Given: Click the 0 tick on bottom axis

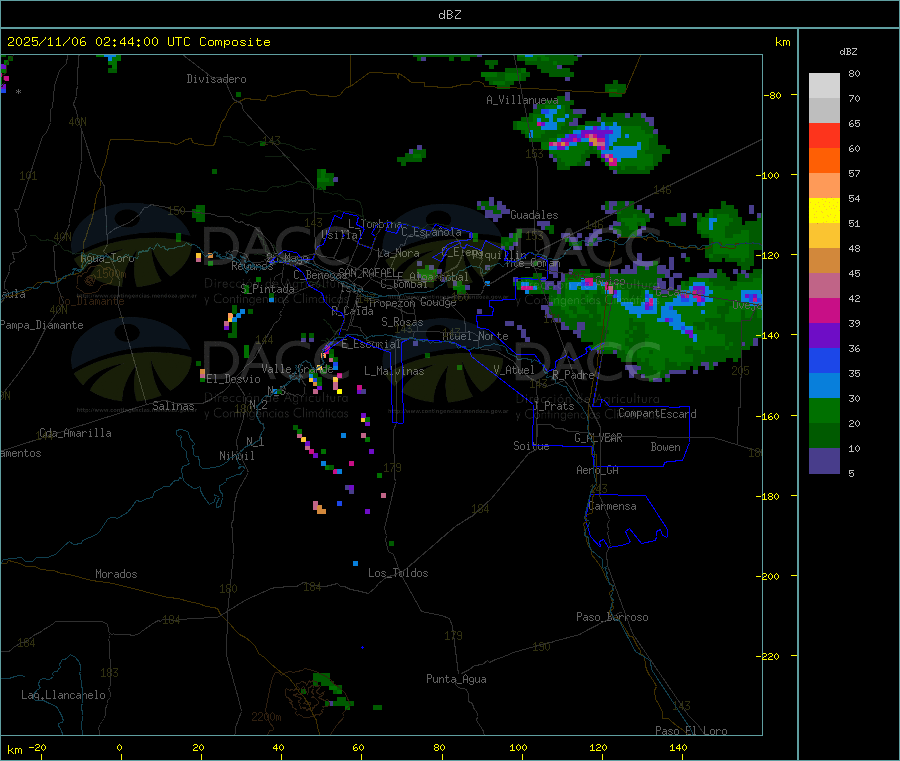Looking at the screenshot, I should [119, 748].
